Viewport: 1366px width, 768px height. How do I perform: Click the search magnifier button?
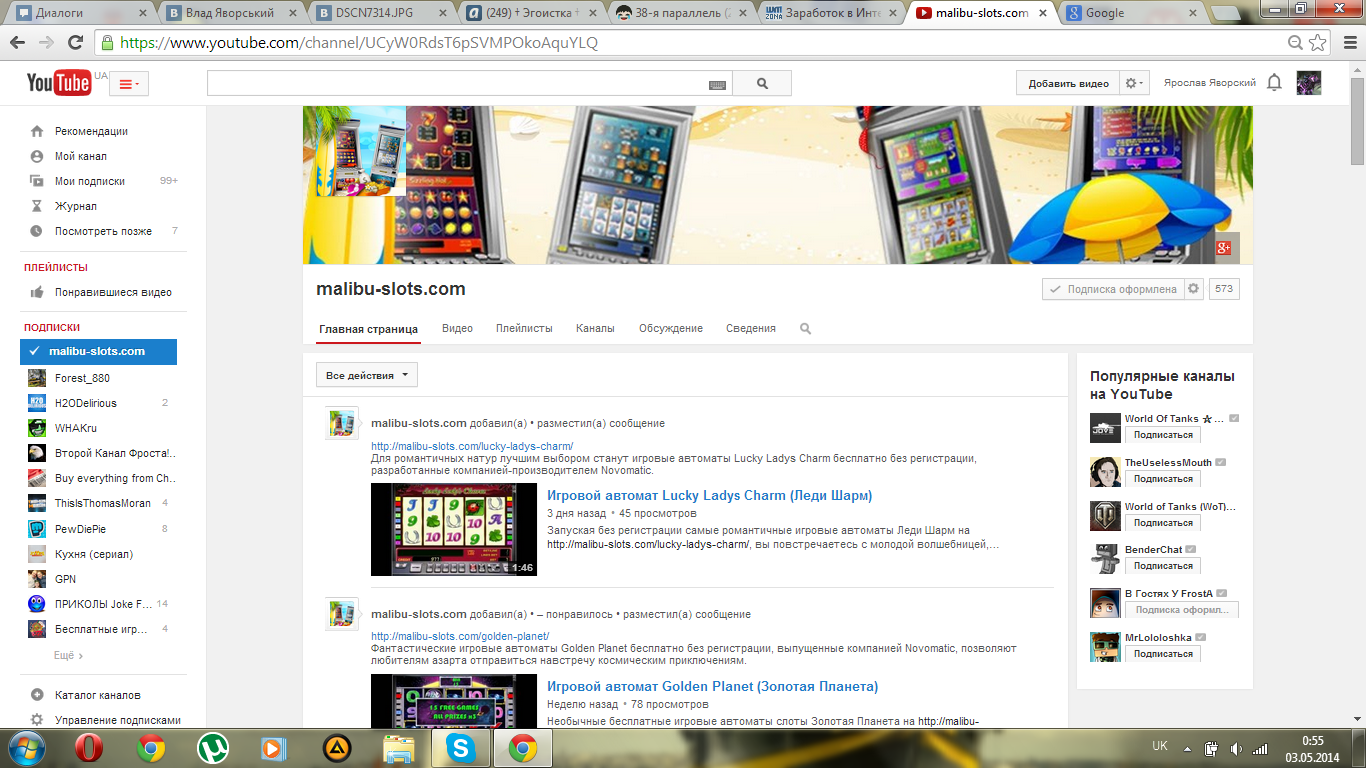pos(762,84)
